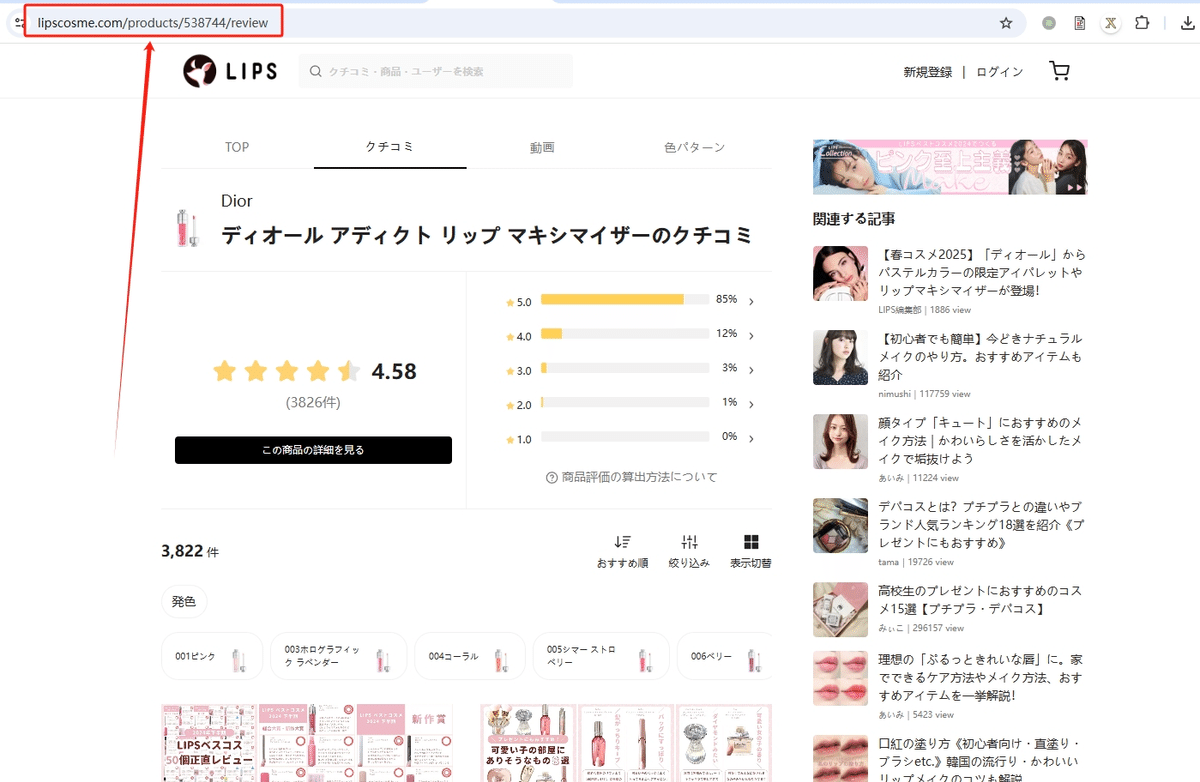Open article デパコスとは？プチプラとの違い
This screenshot has height=782, width=1200.
[981, 524]
